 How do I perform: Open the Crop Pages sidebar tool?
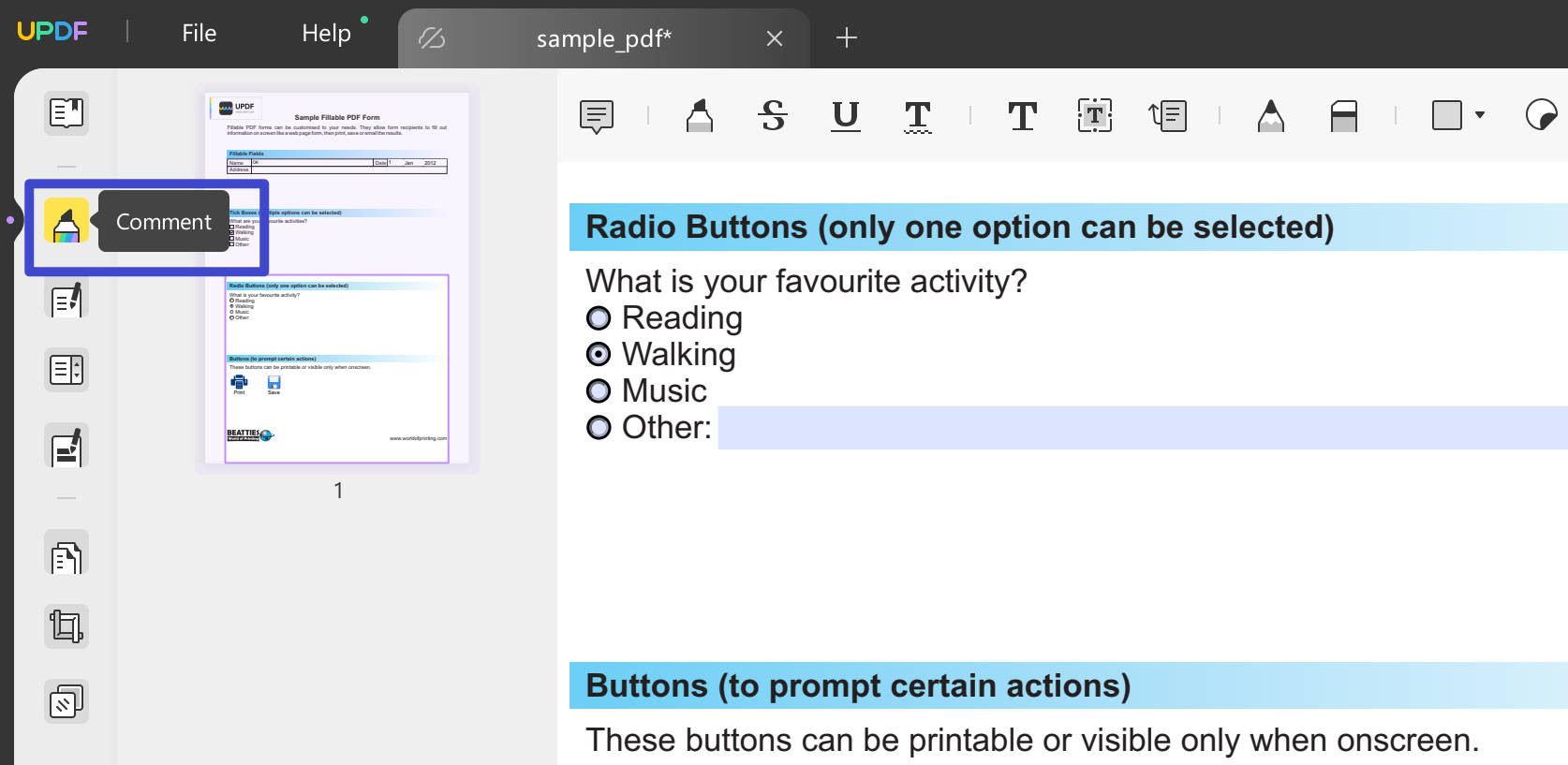[67, 626]
